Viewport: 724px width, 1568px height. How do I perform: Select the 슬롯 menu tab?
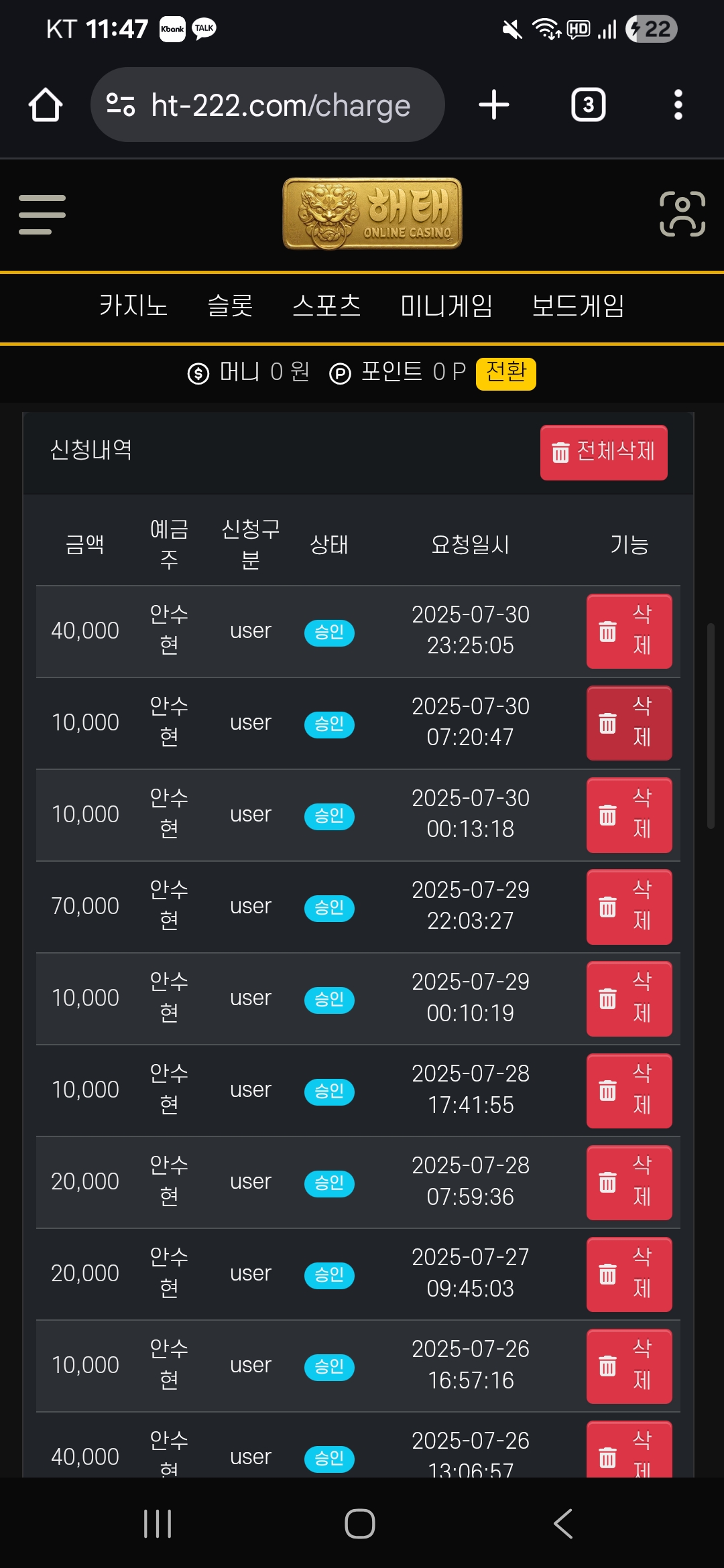(230, 306)
